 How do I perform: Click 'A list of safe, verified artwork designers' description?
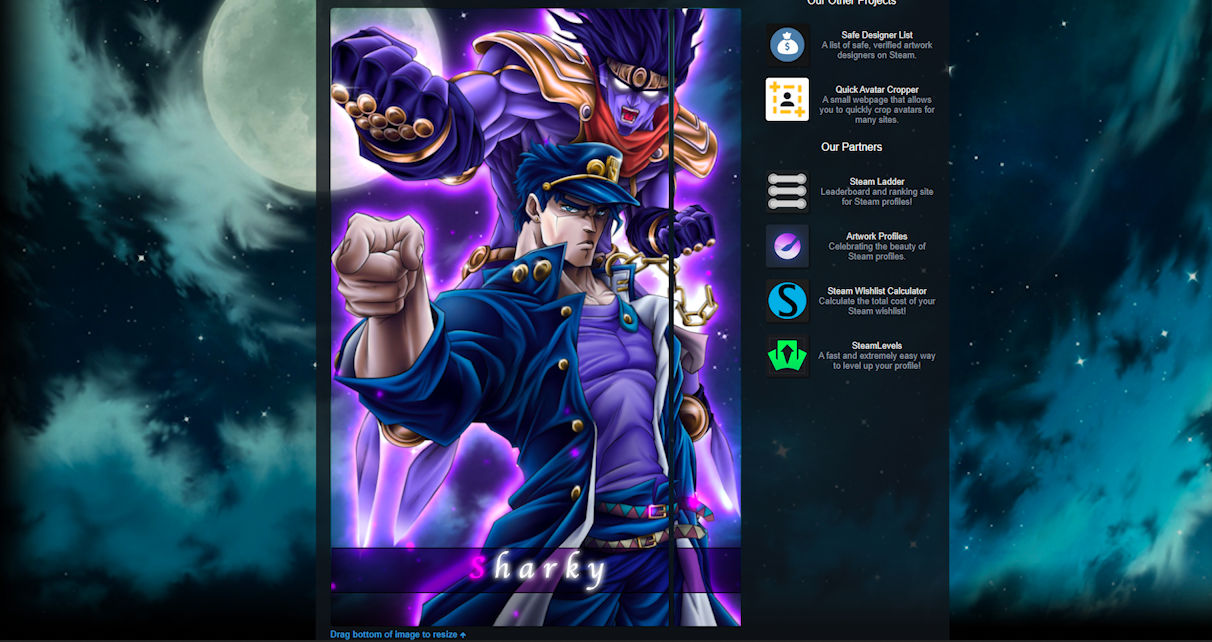point(877,50)
